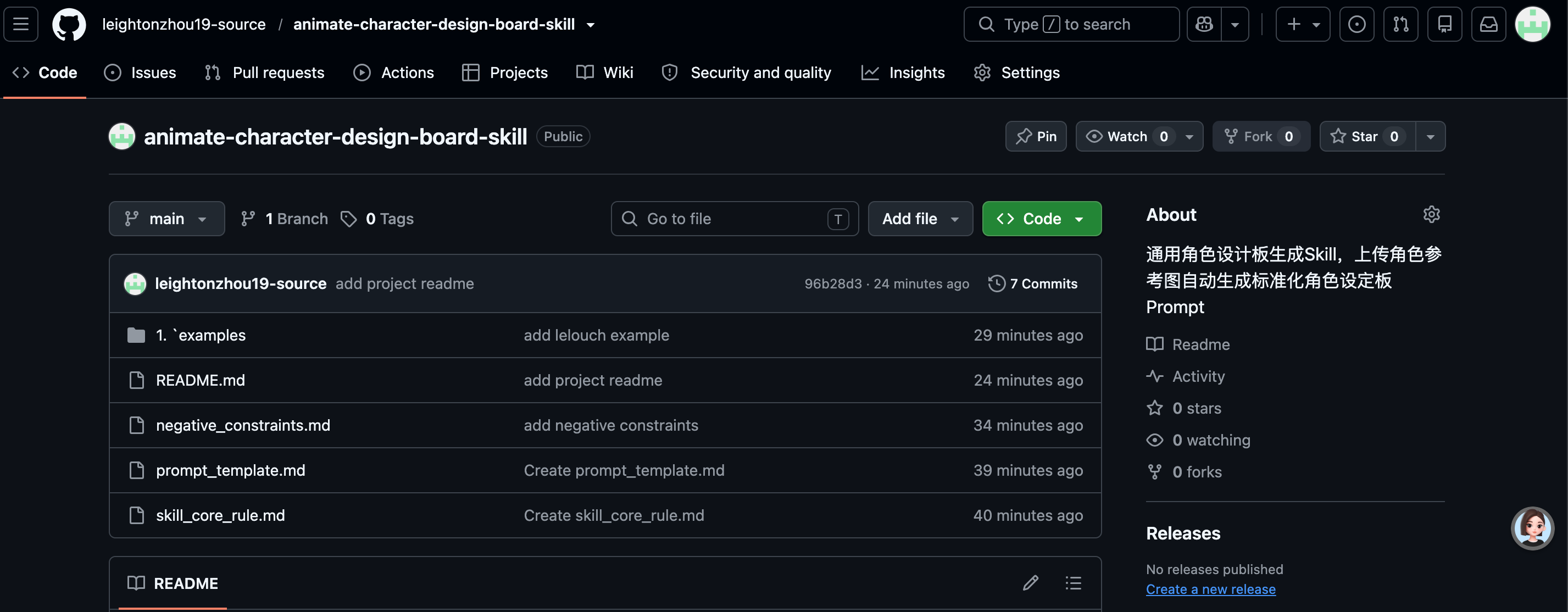
Task: Open the green Code dropdown
Action: coord(1042,219)
